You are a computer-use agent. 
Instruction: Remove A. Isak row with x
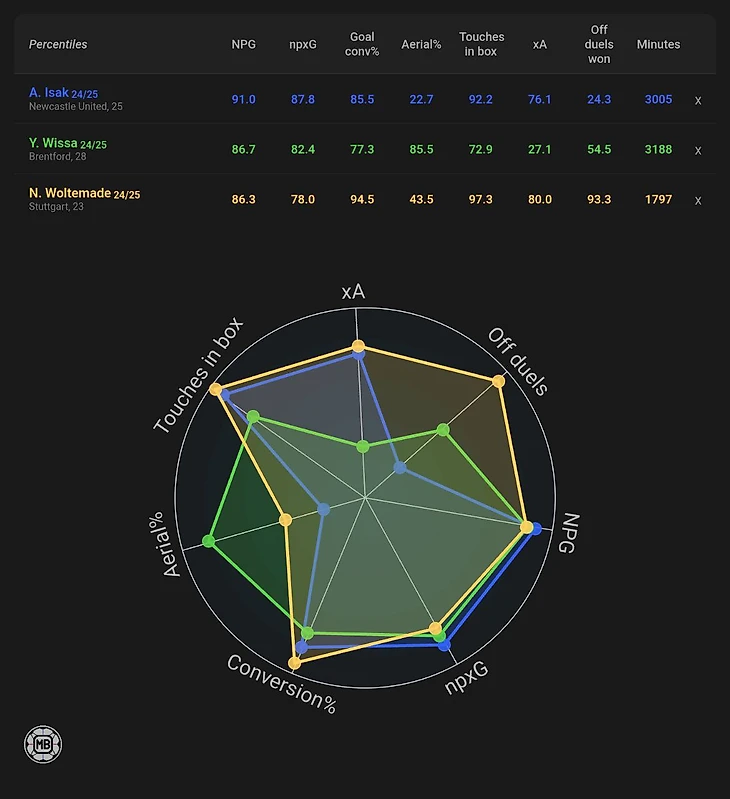(698, 100)
